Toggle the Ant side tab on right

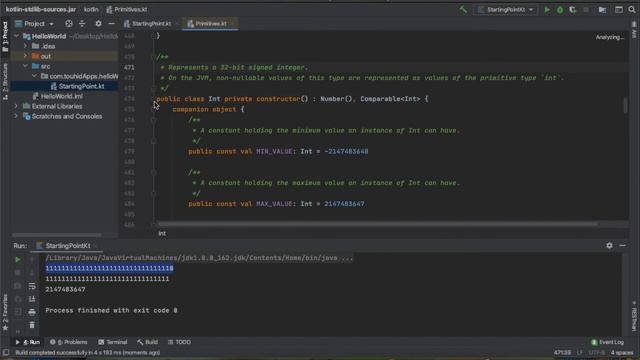click(634, 31)
